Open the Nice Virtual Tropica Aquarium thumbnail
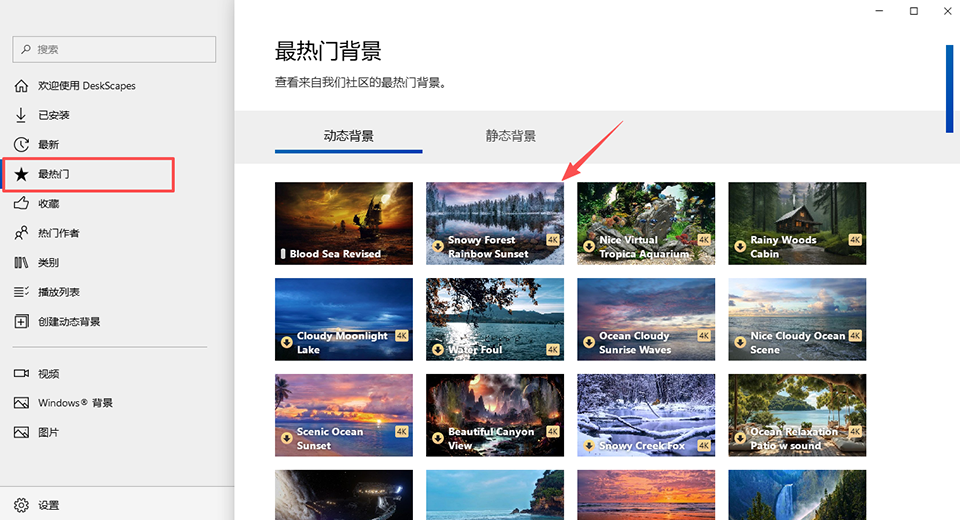This screenshot has height=520, width=960. pyautogui.click(x=646, y=224)
